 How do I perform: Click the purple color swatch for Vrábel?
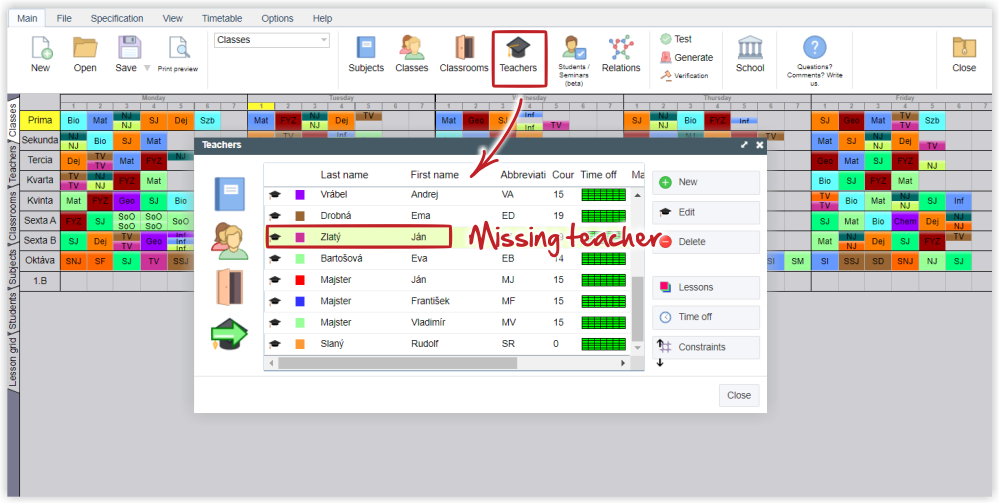(299, 194)
